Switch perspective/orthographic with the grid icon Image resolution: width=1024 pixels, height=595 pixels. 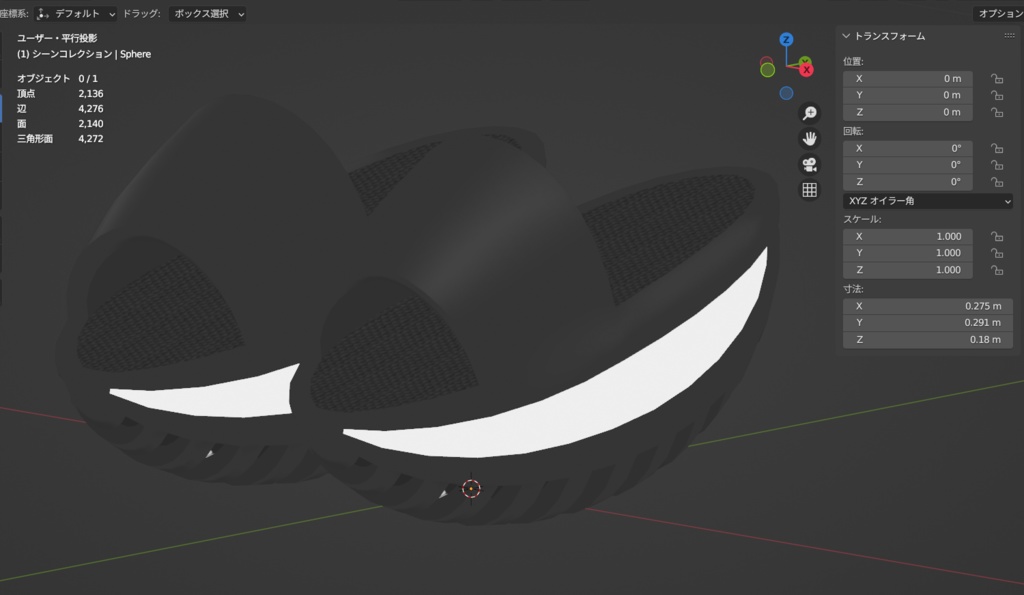click(810, 190)
